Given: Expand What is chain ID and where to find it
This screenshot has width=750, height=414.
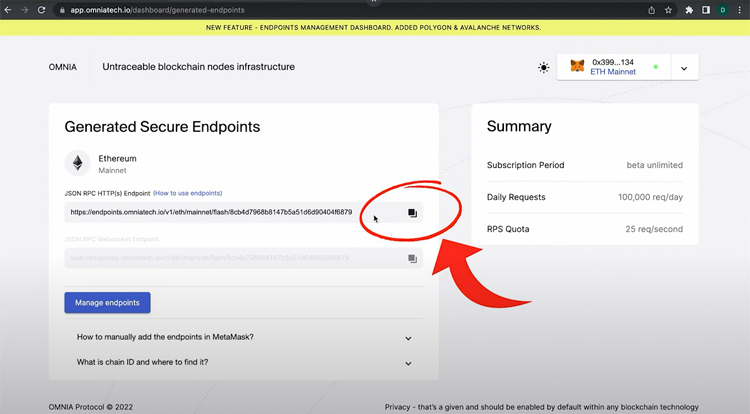Looking at the screenshot, I should click(x=243, y=362).
